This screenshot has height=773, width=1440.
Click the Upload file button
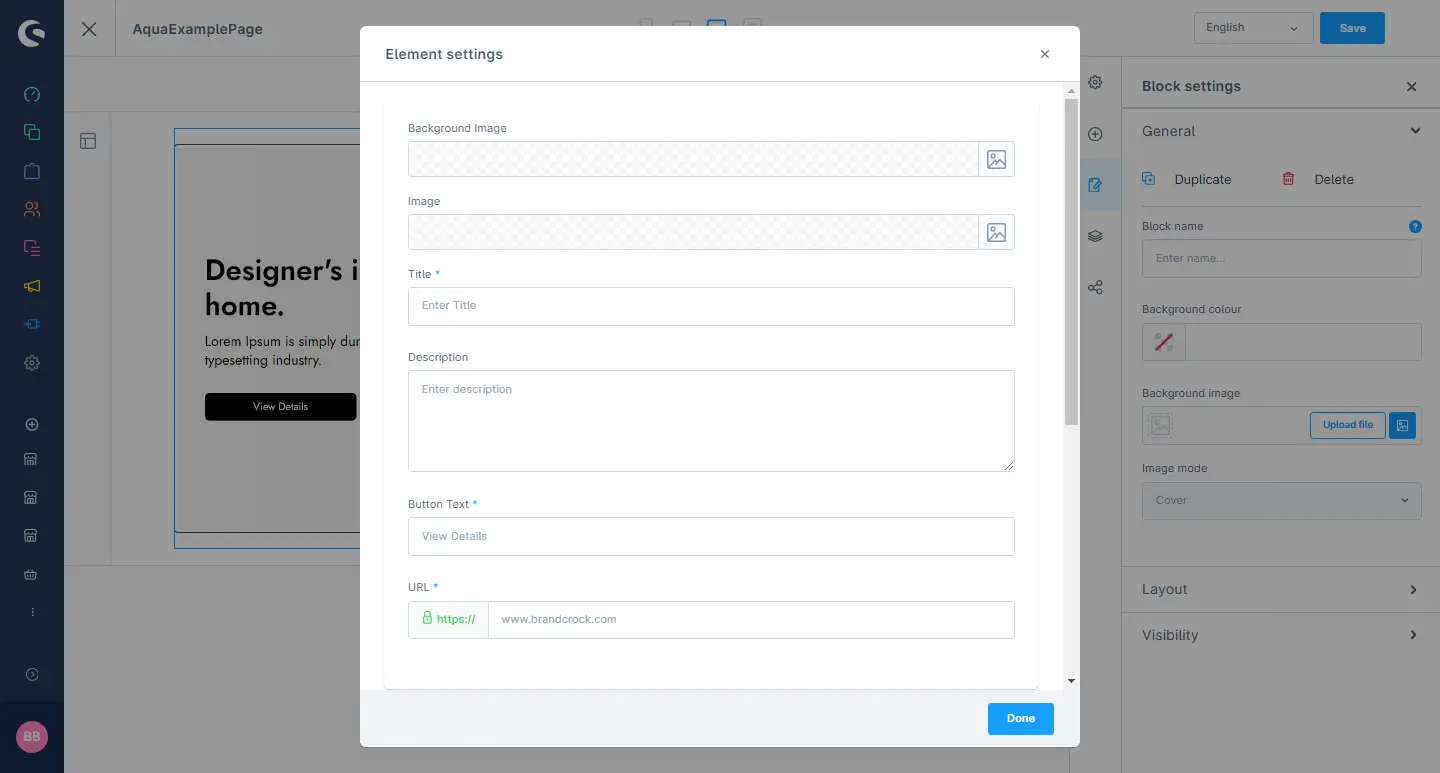(1347, 425)
